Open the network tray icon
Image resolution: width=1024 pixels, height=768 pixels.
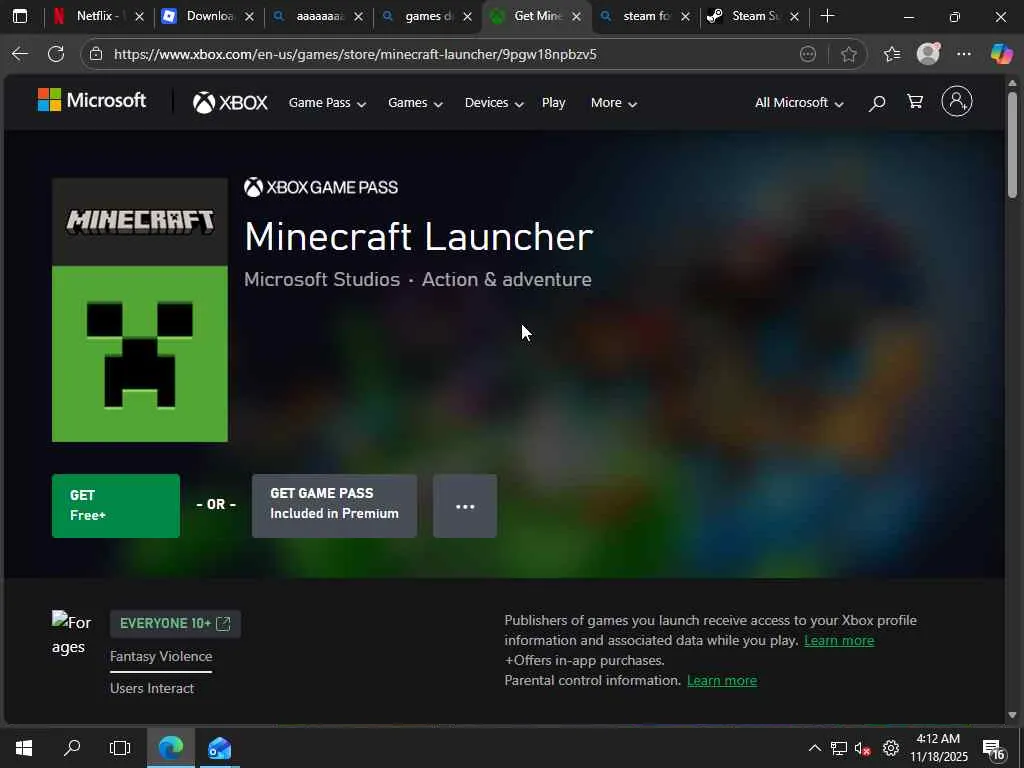(x=839, y=748)
